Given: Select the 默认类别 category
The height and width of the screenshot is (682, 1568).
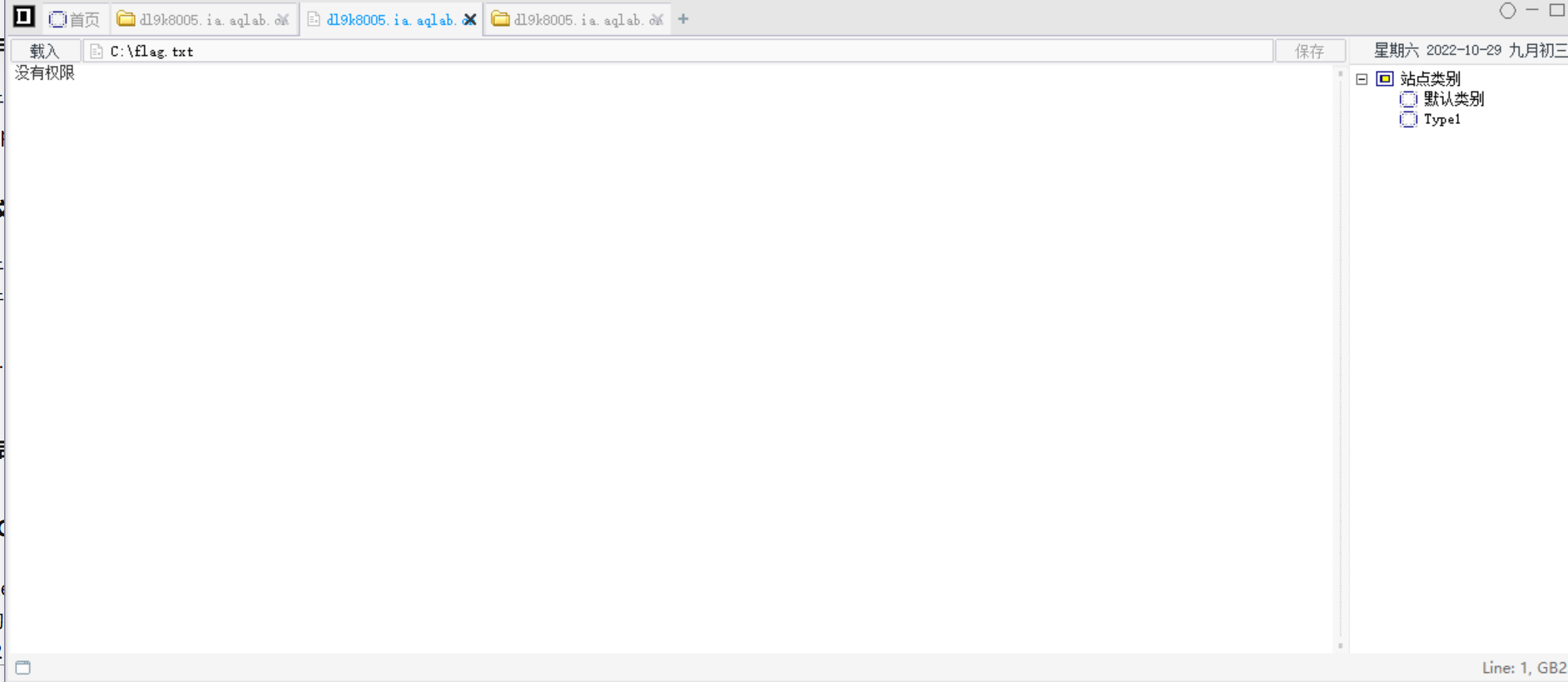Looking at the screenshot, I should click(1453, 99).
